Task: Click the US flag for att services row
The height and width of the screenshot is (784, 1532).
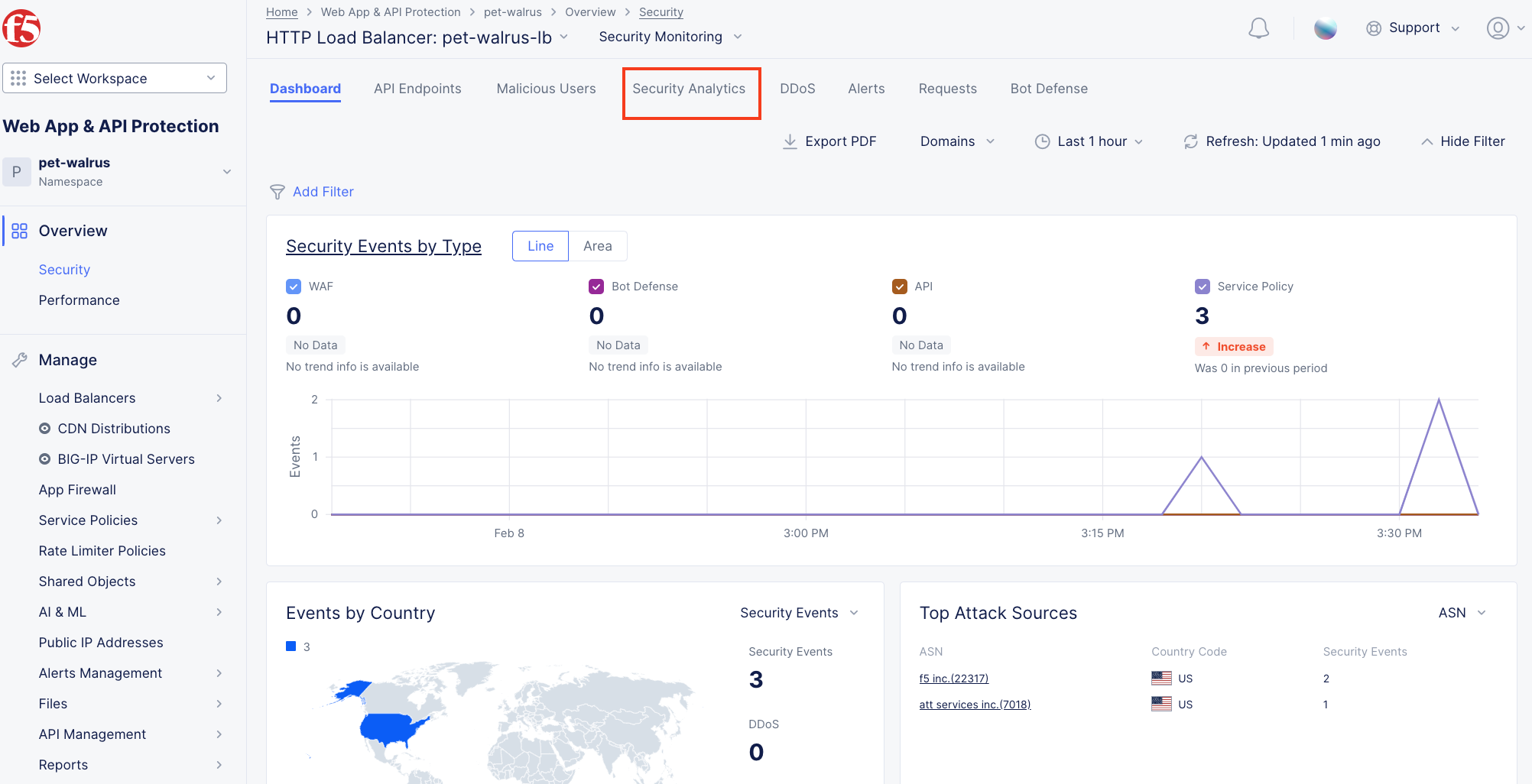Action: click(x=1161, y=704)
